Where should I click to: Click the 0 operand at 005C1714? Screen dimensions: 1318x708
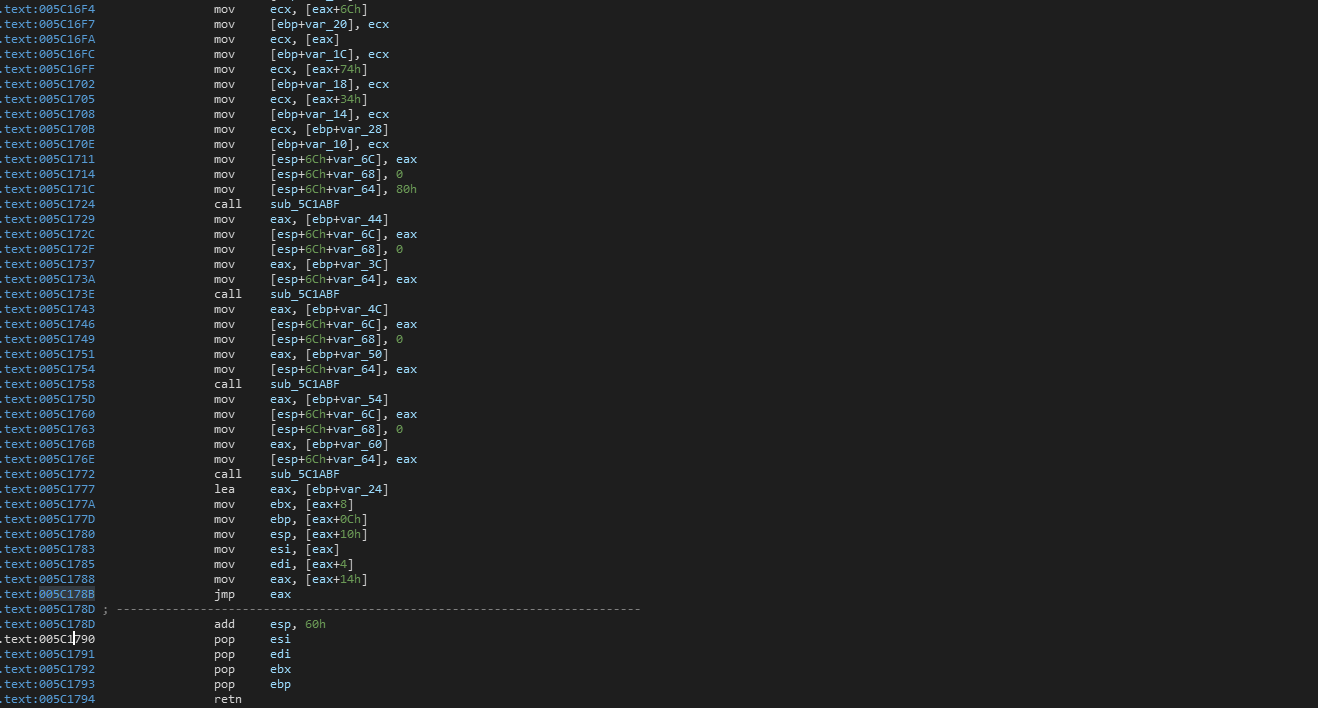pos(400,174)
